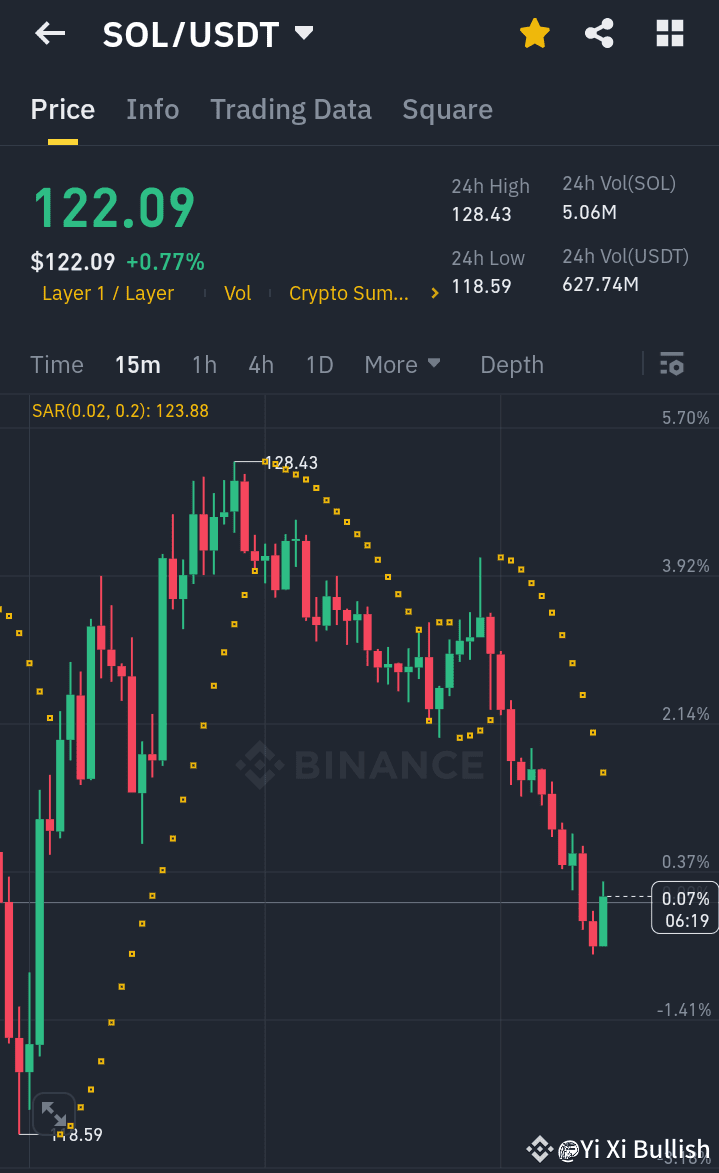
Task: Expand the Crypto Sum chevron arrow
Action: tap(434, 293)
